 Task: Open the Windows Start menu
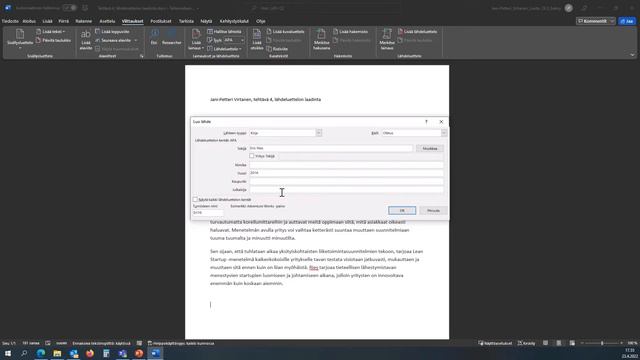point(8,353)
